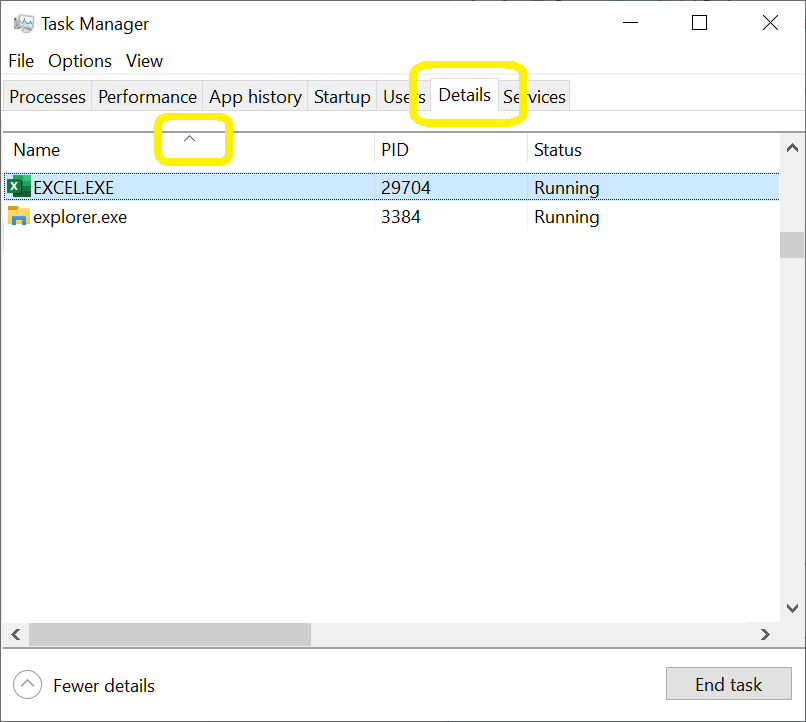The height and width of the screenshot is (722, 806).
Task: Go to the App history tab
Action: [x=255, y=97]
